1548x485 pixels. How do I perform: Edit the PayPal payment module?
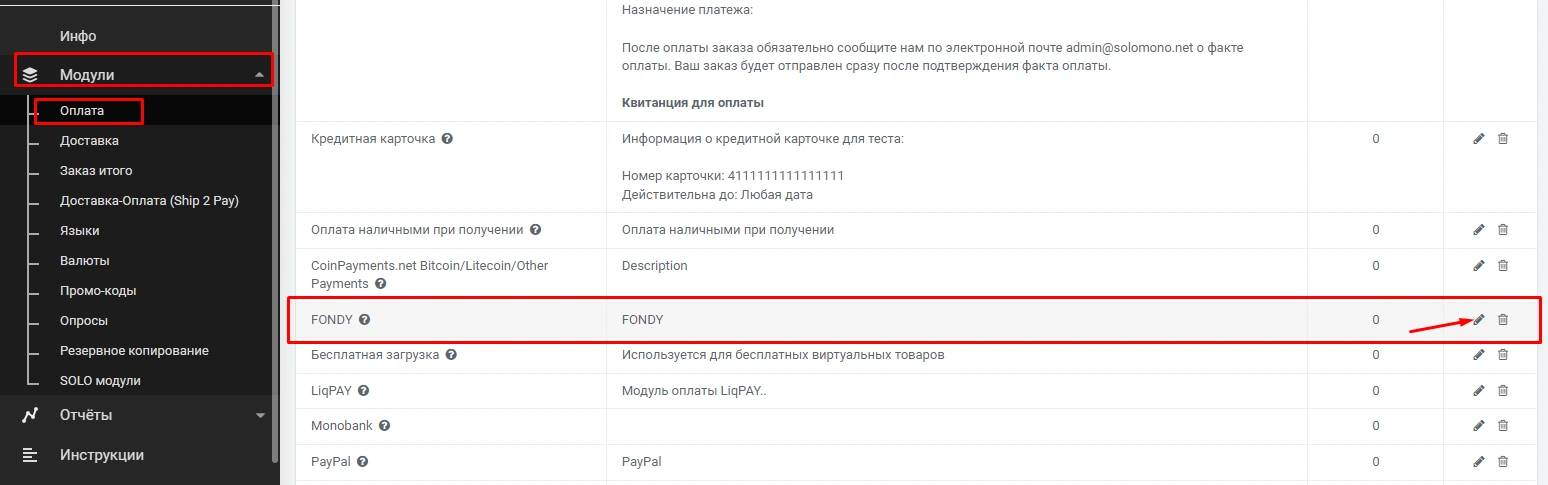point(1479,462)
